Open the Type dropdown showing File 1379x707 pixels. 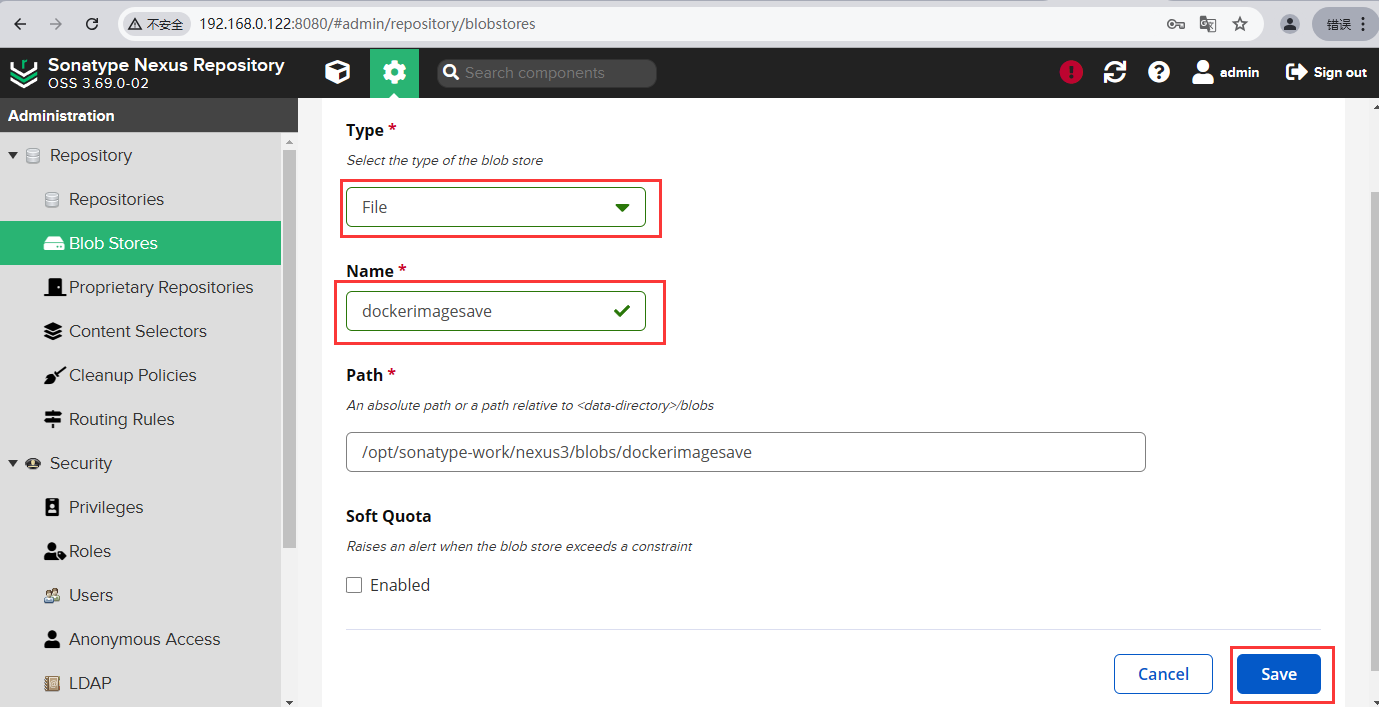coord(495,207)
